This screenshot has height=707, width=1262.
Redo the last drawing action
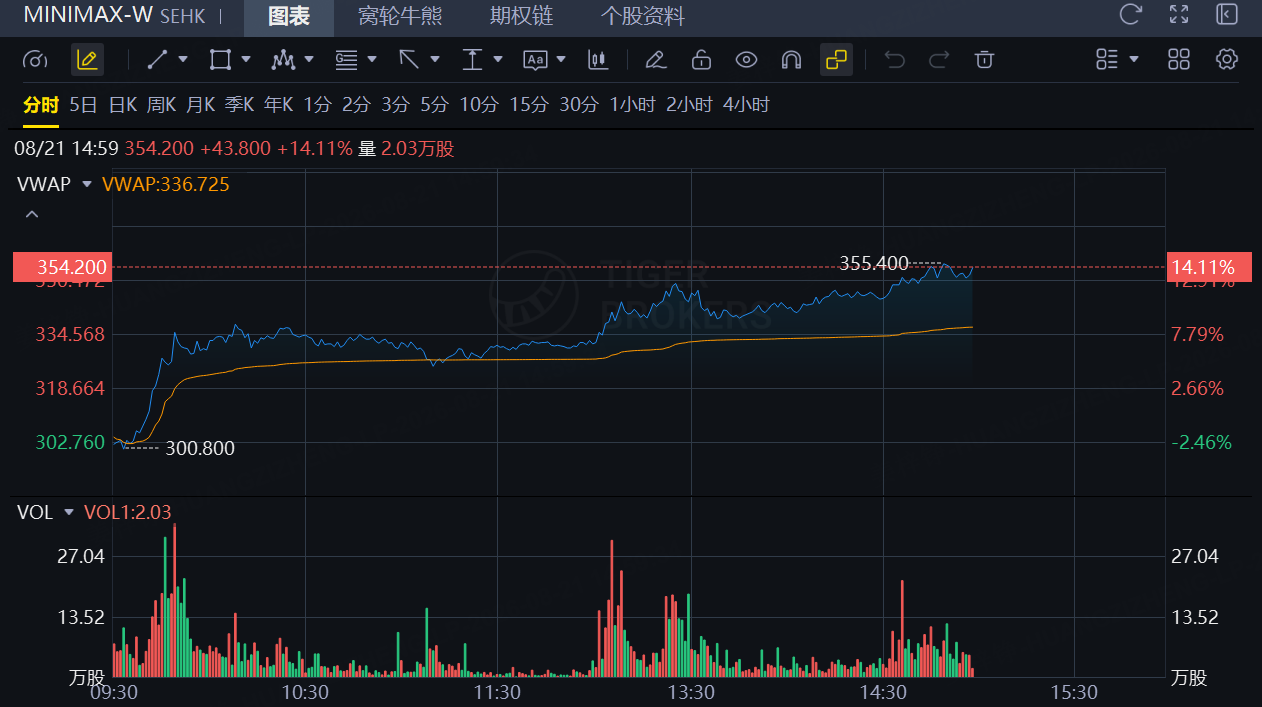(x=939, y=60)
